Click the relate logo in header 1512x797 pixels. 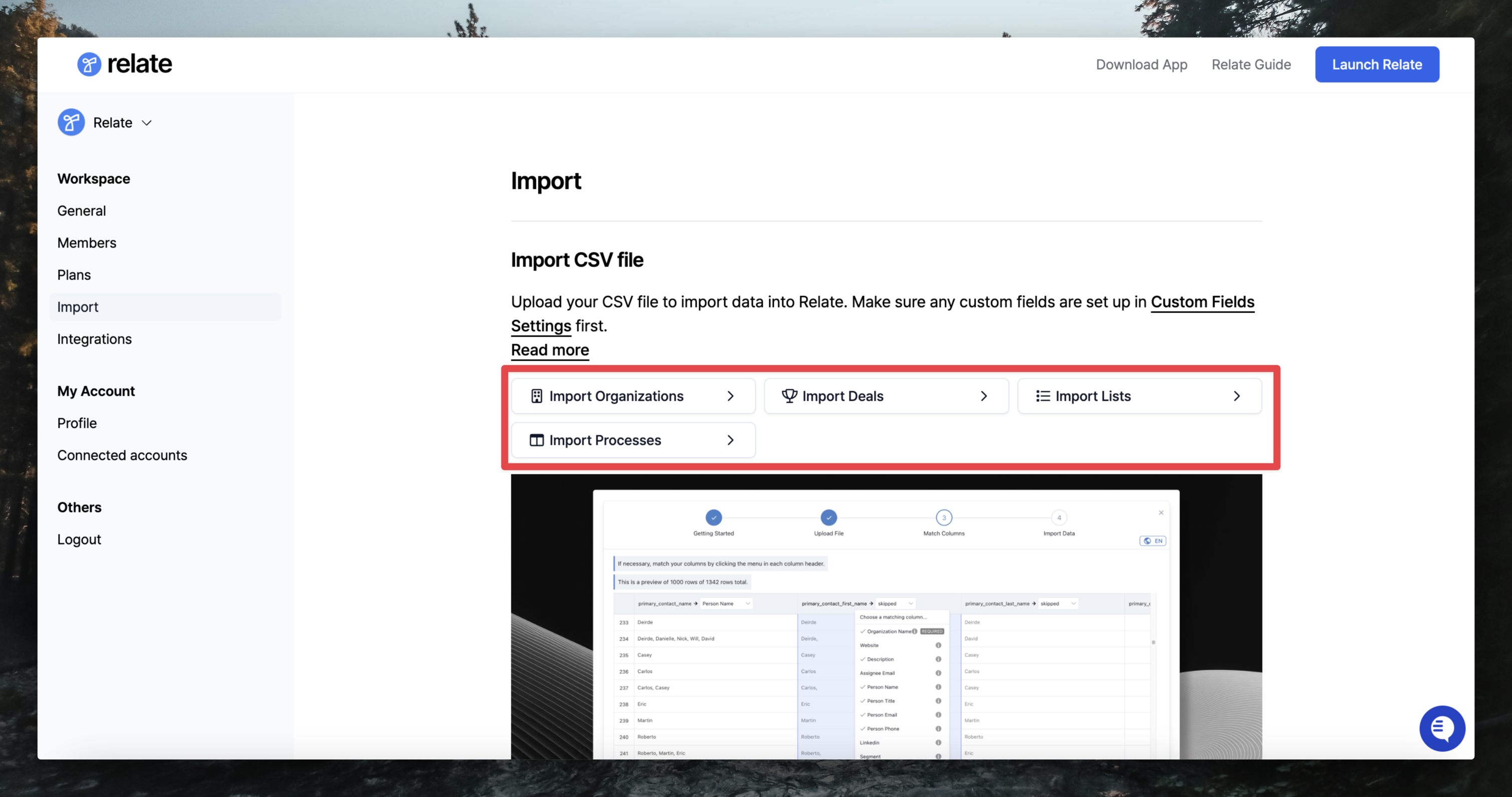124,64
